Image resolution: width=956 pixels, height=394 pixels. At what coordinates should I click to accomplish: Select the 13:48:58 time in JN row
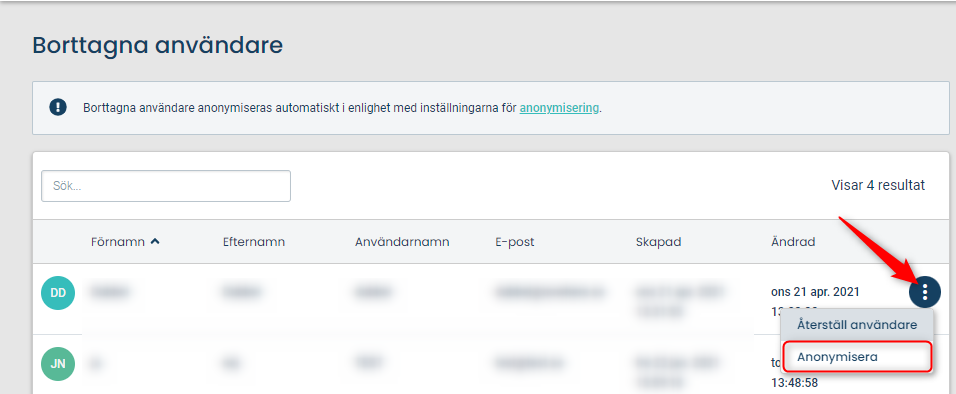coord(794,383)
